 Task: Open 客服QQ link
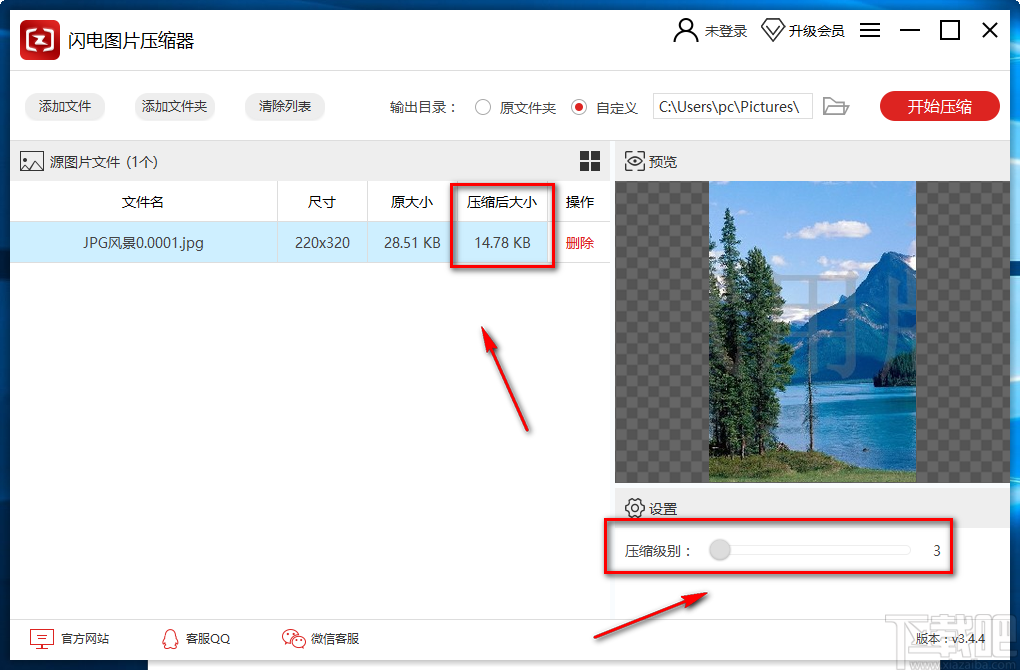click(x=208, y=639)
